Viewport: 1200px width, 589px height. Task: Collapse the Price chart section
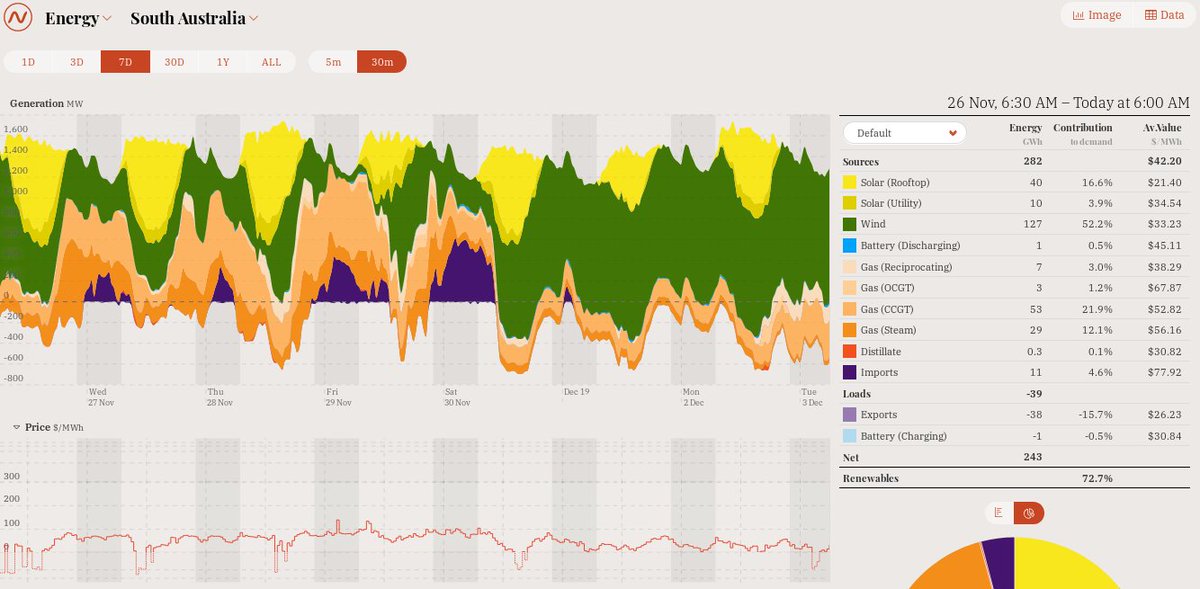17,427
